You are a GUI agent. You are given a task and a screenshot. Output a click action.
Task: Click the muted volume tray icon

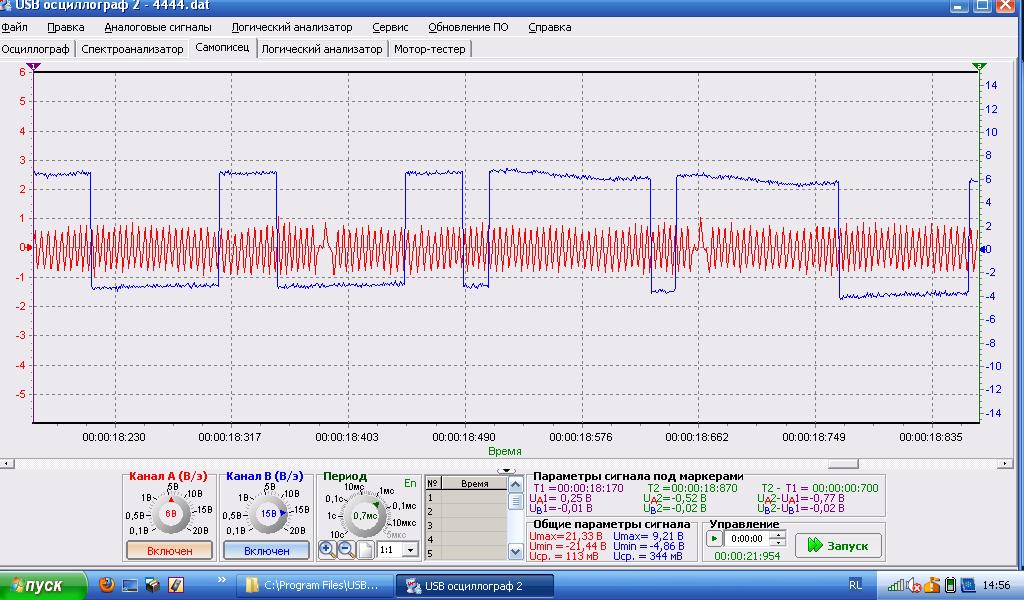tap(914, 586)
